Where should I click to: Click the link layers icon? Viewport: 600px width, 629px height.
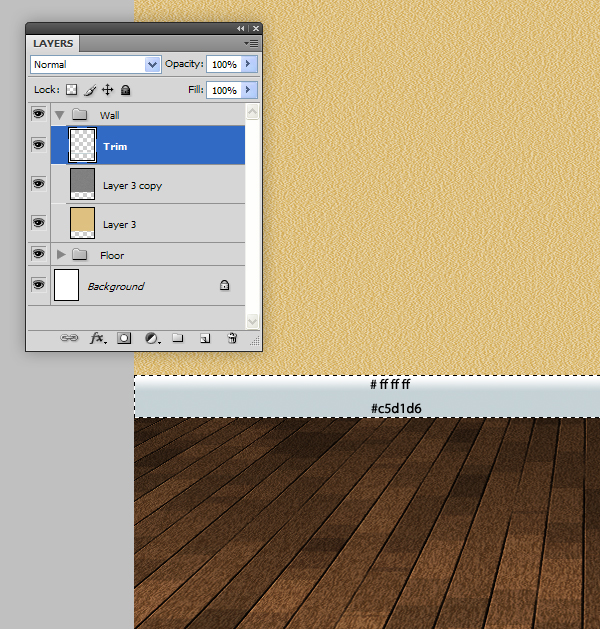pyautogui.click(x=70, y=339)
